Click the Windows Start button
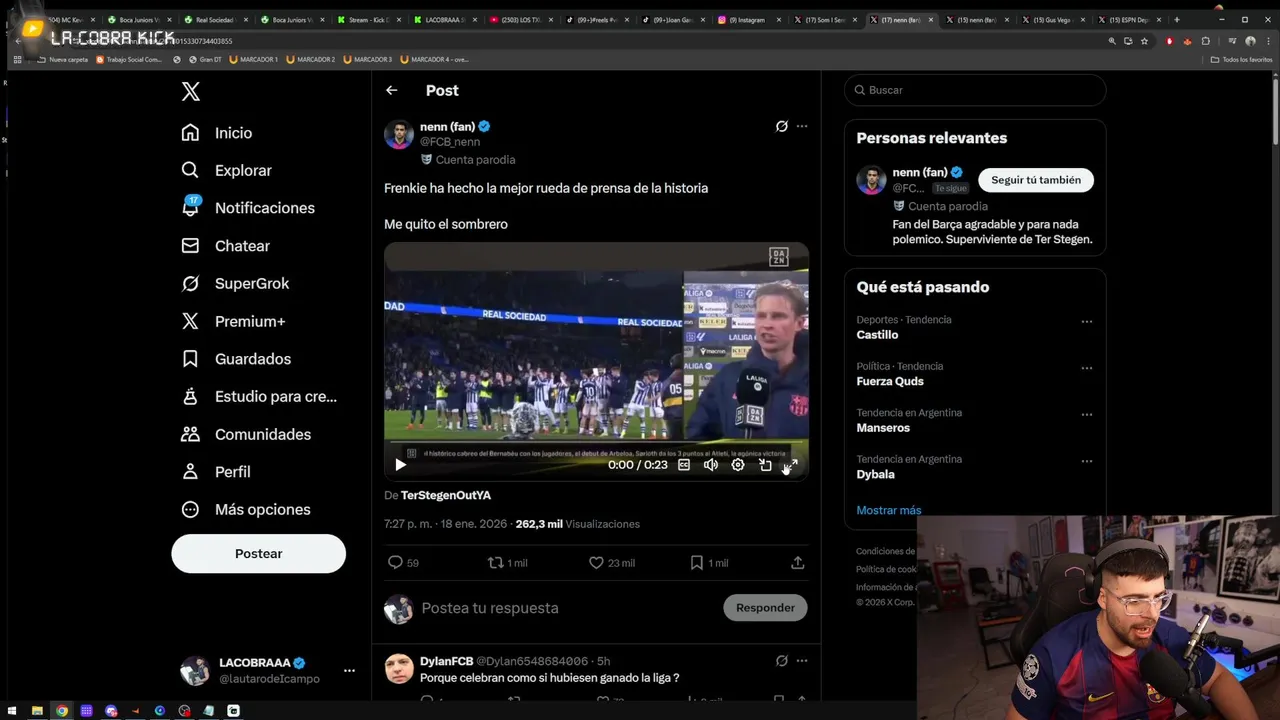The image size is (1280, 720). coord(13,711)
